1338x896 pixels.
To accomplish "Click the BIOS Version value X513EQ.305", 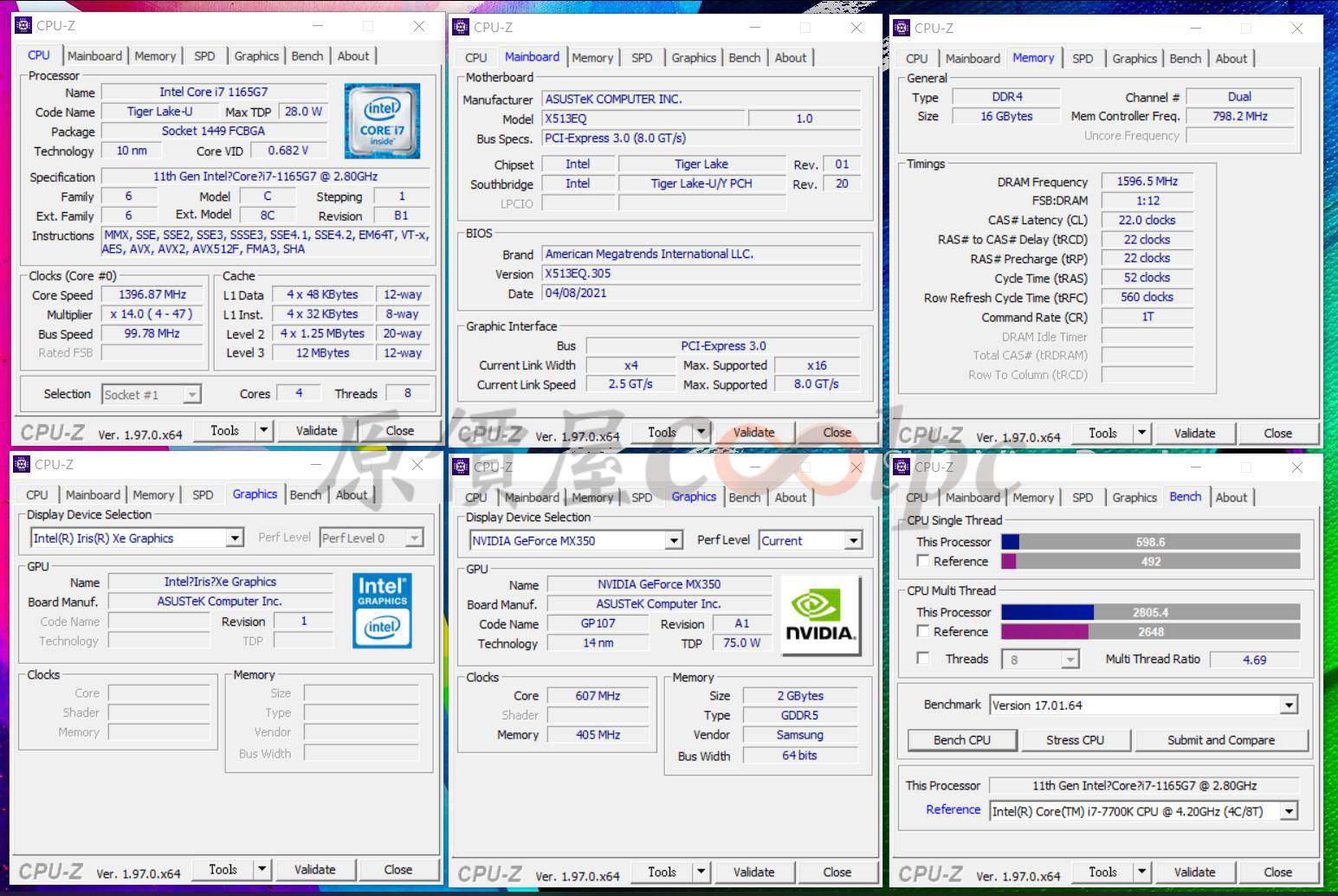I will pos(701,274).
